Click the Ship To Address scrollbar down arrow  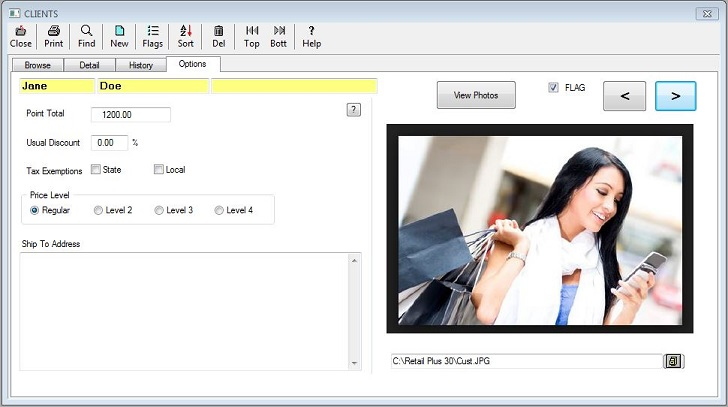pyautogui.click(x=354, y=363)
